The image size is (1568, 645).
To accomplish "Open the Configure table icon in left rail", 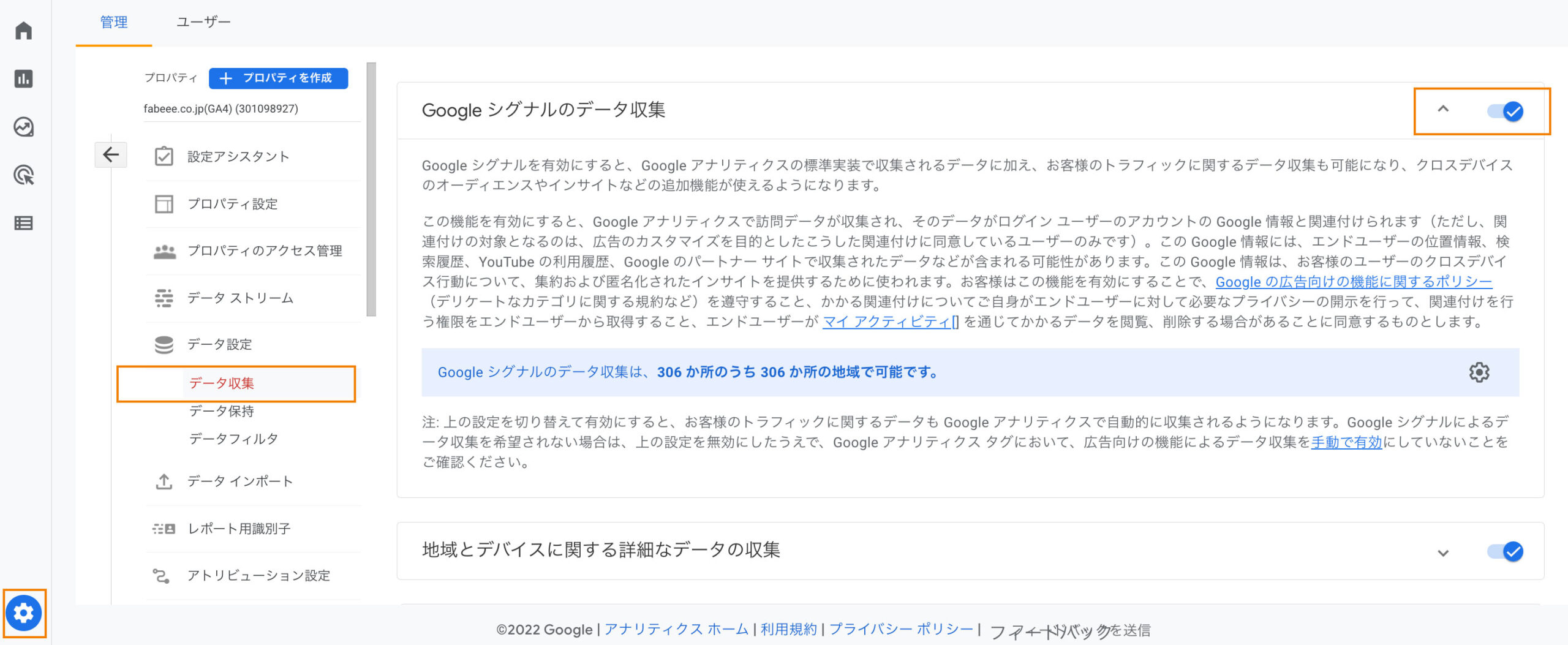I will click(x=24, y=223).
